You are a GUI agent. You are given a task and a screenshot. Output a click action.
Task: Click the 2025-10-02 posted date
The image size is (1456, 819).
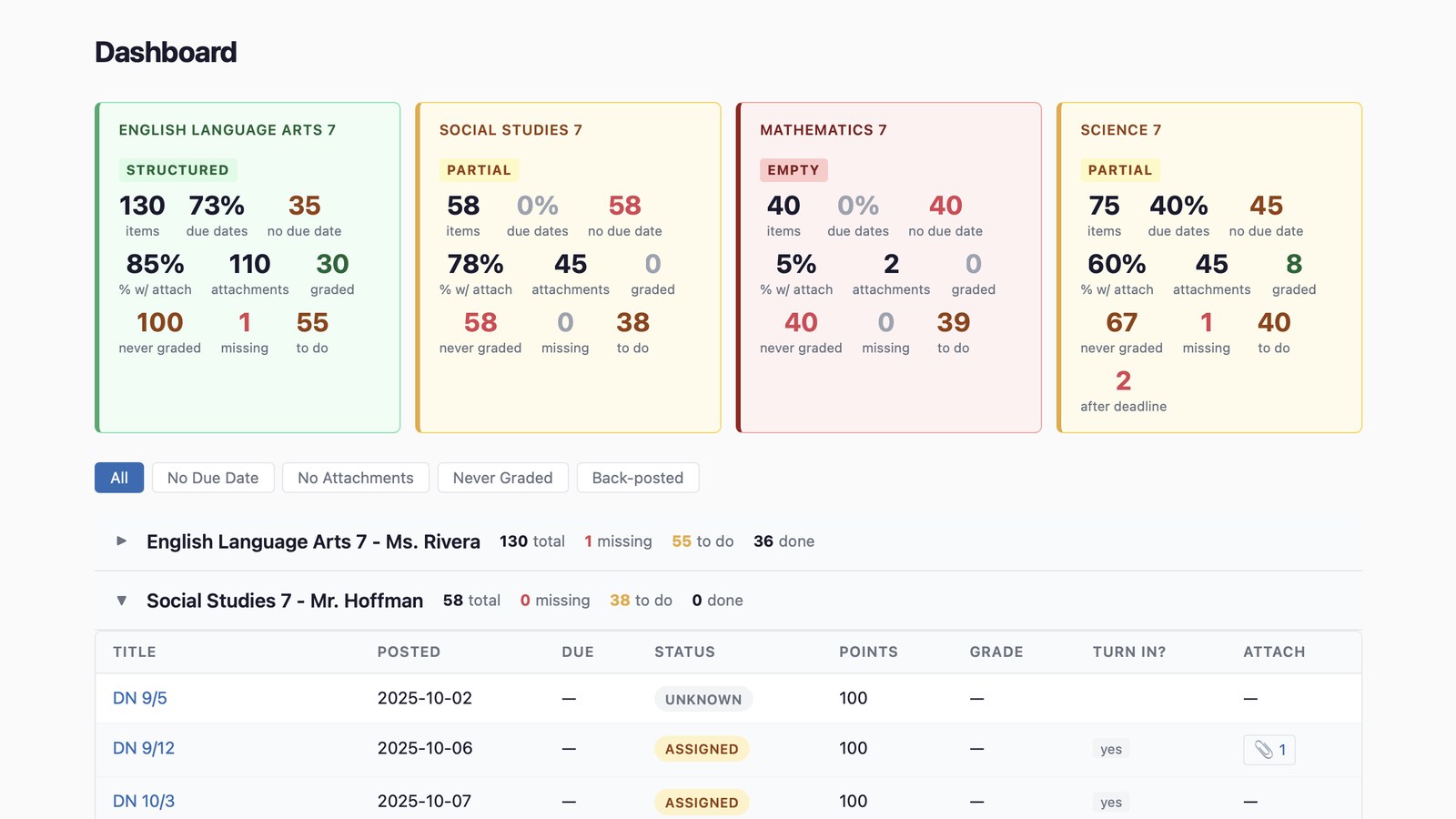pos(425,698)
